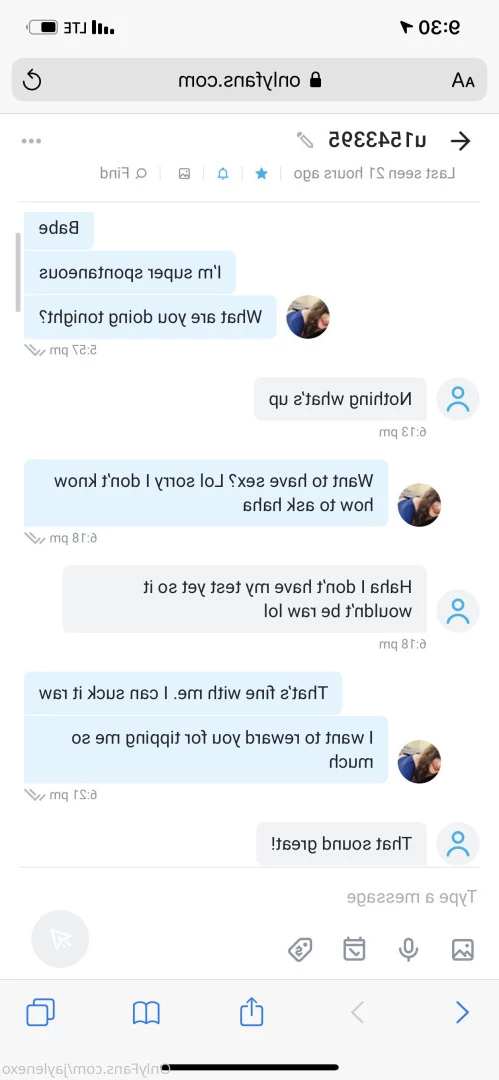Toggle the bell notification icon
The image size is (499, 1080).
[223, 174]
